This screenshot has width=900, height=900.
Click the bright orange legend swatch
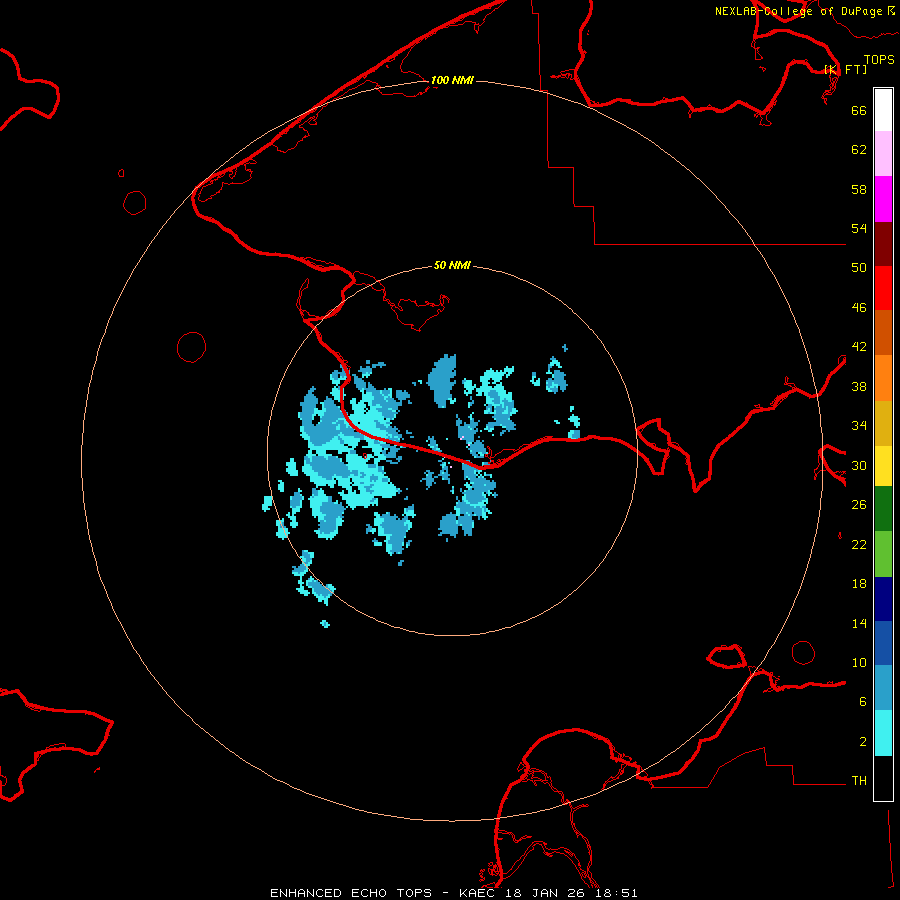coord(883,378)
